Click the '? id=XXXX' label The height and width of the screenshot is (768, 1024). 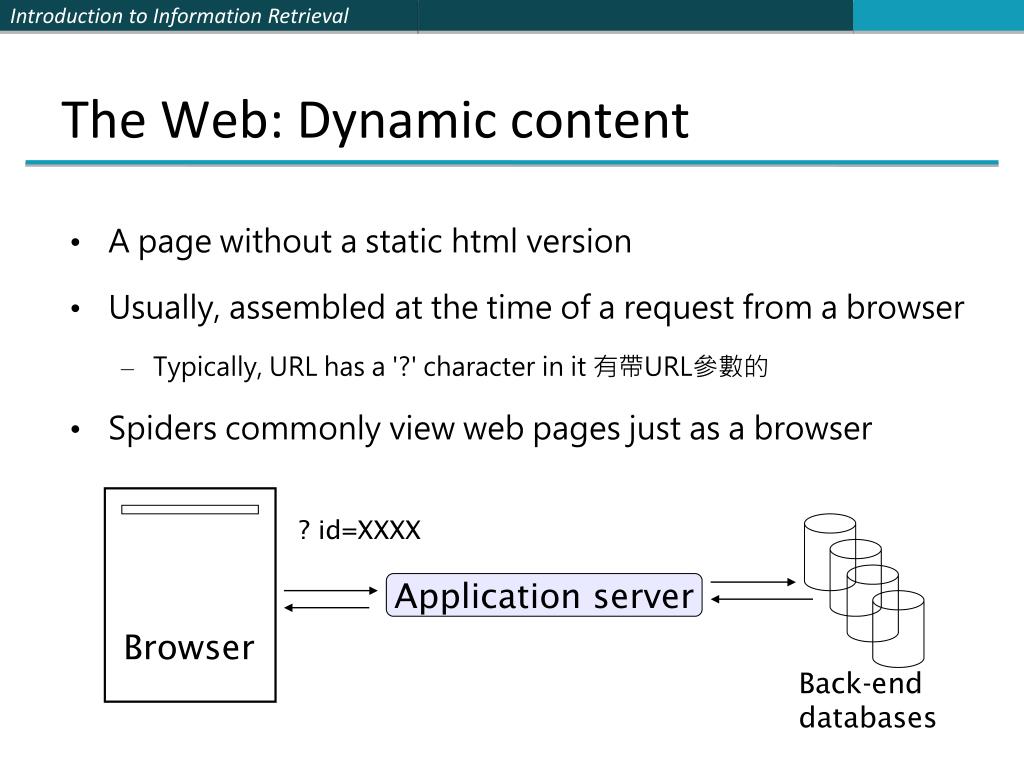pyautogui.click(x=359, y=530)
